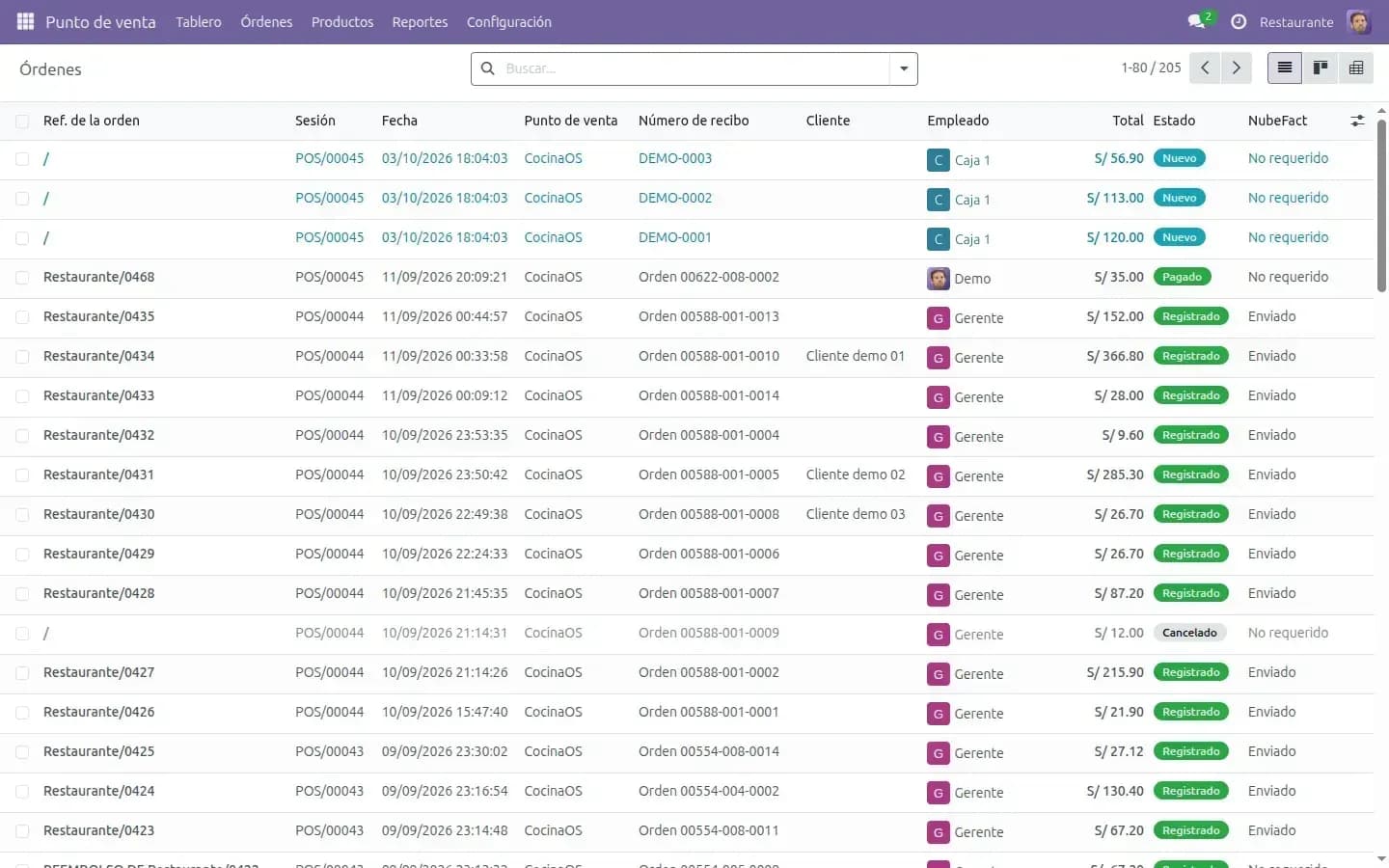Open the conversations chat bubble icon
The height and width of the screenshot is (868, 1389).
[1197, 21]
